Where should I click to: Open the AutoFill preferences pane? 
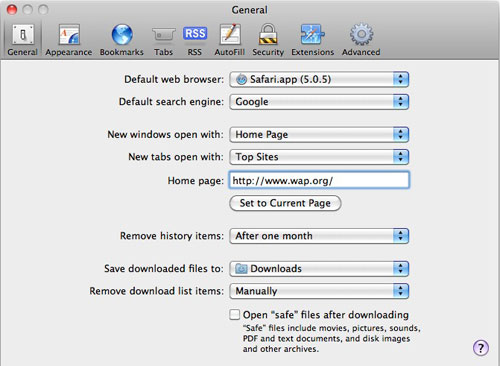[230, 40]
